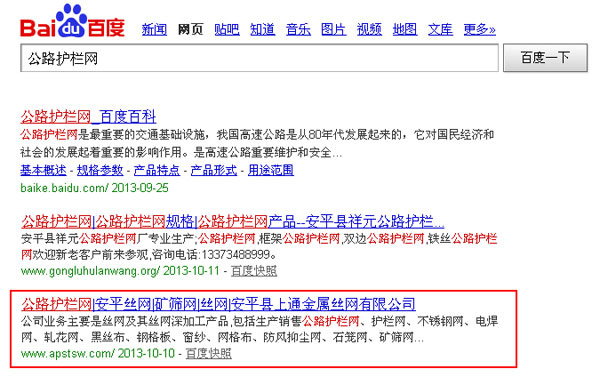Open 百度快照 for the gongluhulanwang.org result

(x=254, y=271)
